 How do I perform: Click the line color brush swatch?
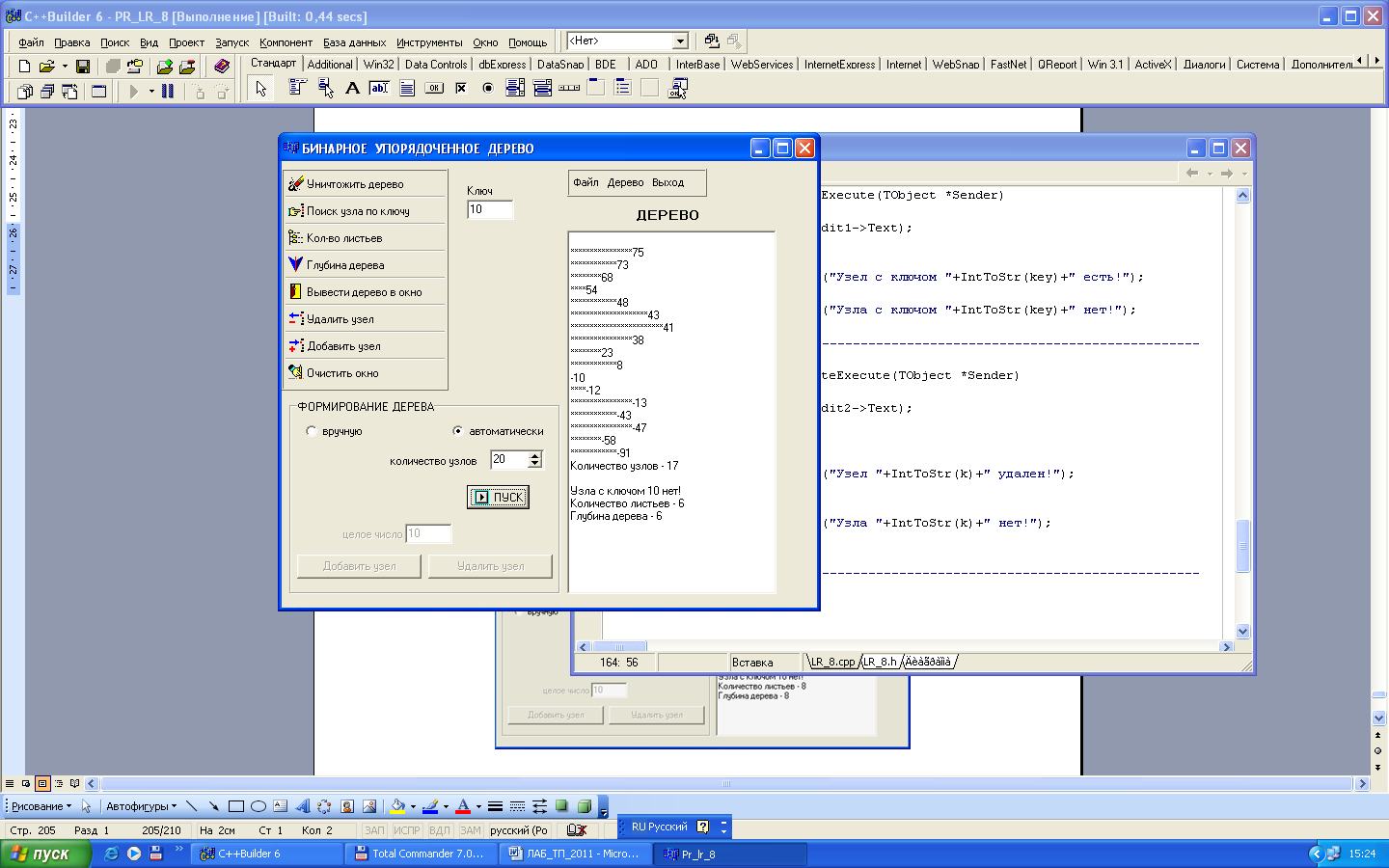pyautogui.click(x=430, y=806)
